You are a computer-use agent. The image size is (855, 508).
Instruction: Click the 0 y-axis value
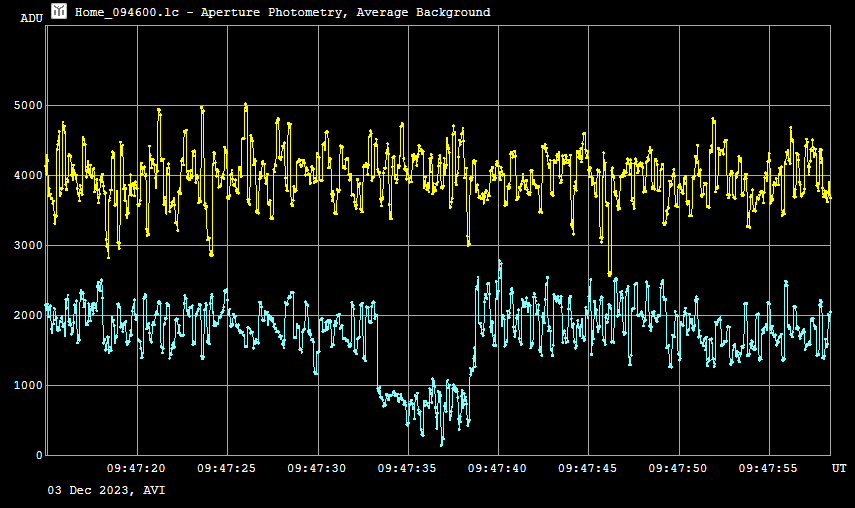[39, 455]
